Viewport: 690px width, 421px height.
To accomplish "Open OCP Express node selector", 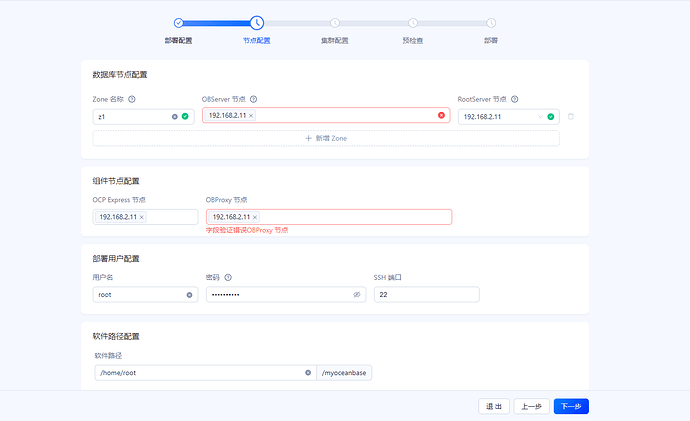I will click(x=145, y=217).
